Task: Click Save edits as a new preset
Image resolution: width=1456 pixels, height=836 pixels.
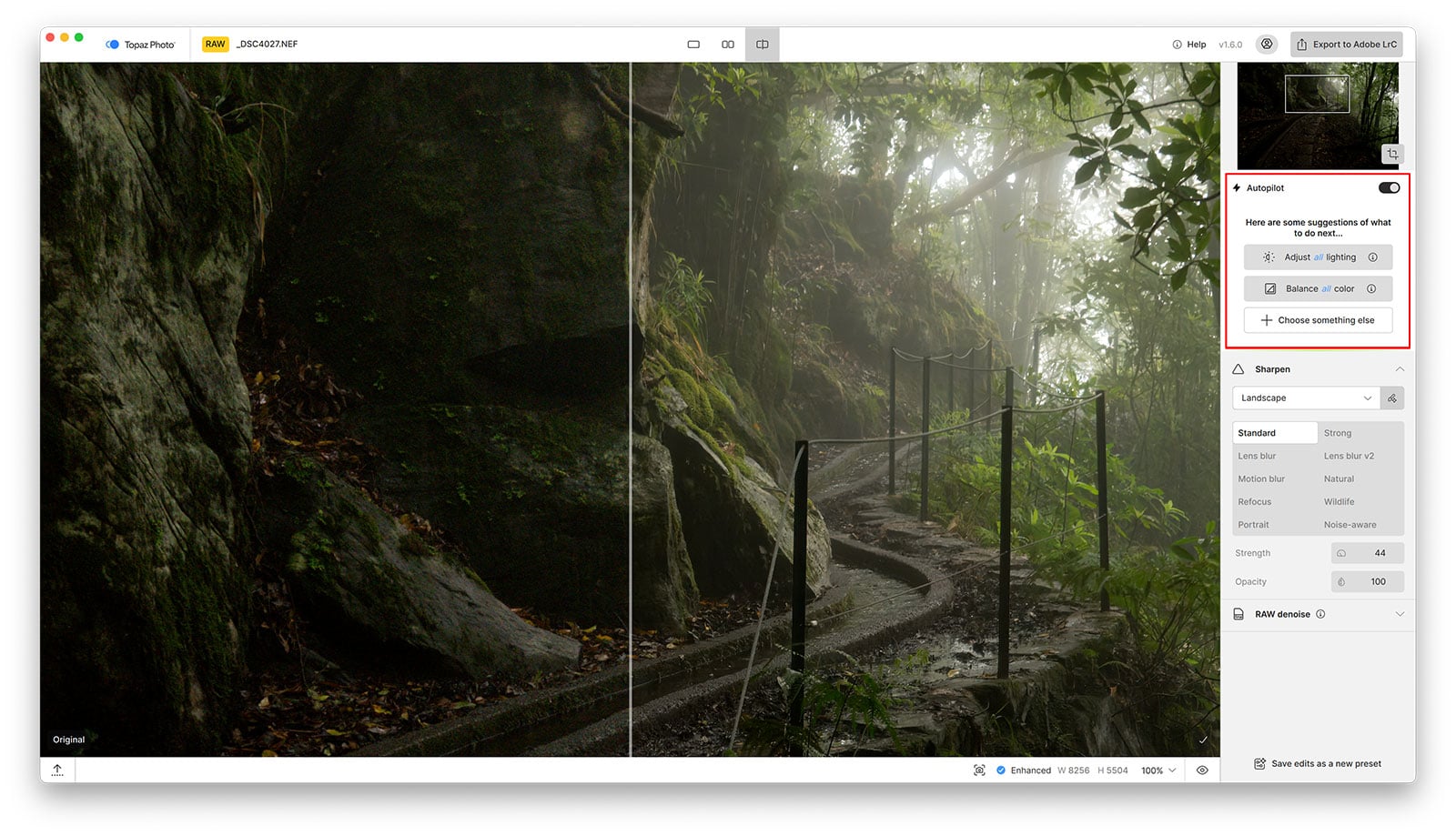Action: 1318,763
